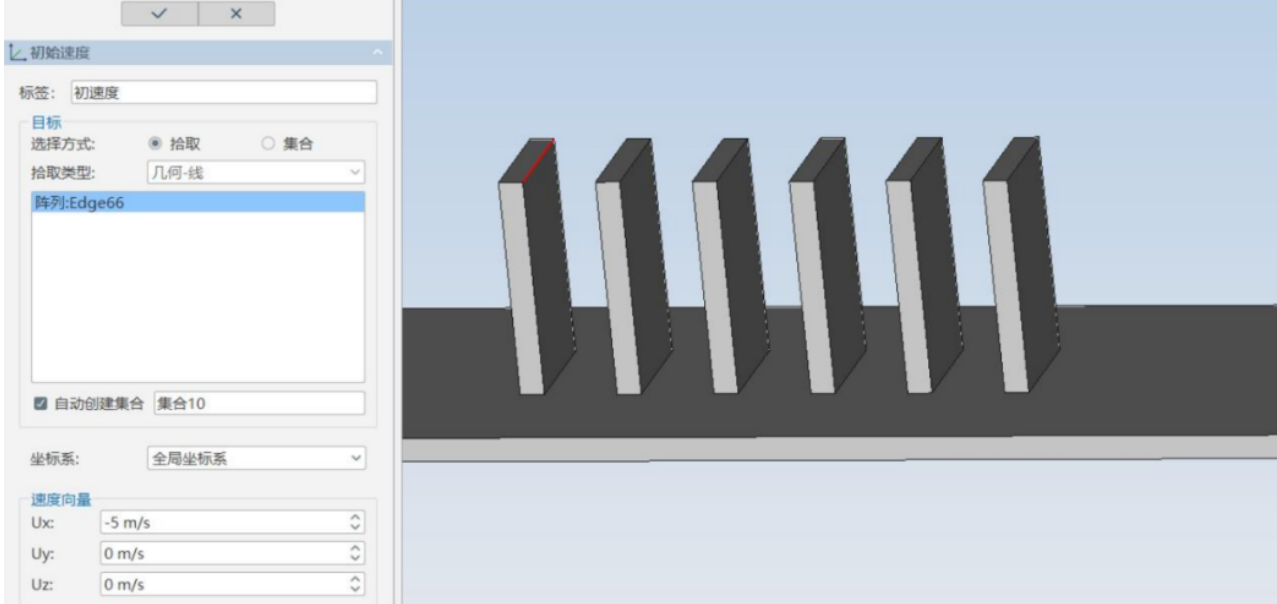Screen dimensions: 1277x604
Task: Open the 拾取类型 dropdown showing 几何-线
Action: pos(255,172)
